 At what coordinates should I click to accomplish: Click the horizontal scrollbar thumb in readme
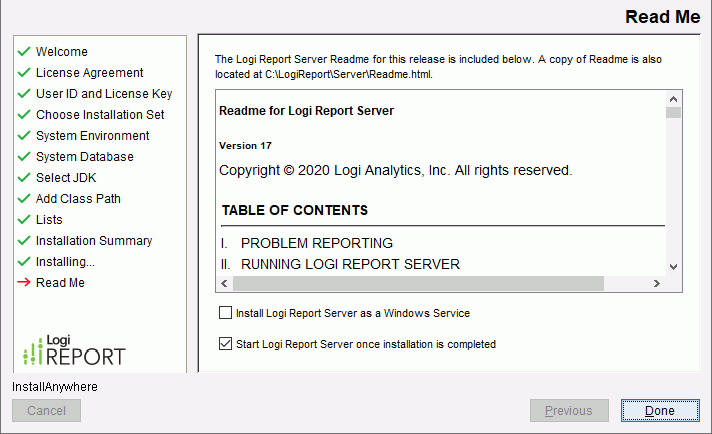tap(418, 283)
